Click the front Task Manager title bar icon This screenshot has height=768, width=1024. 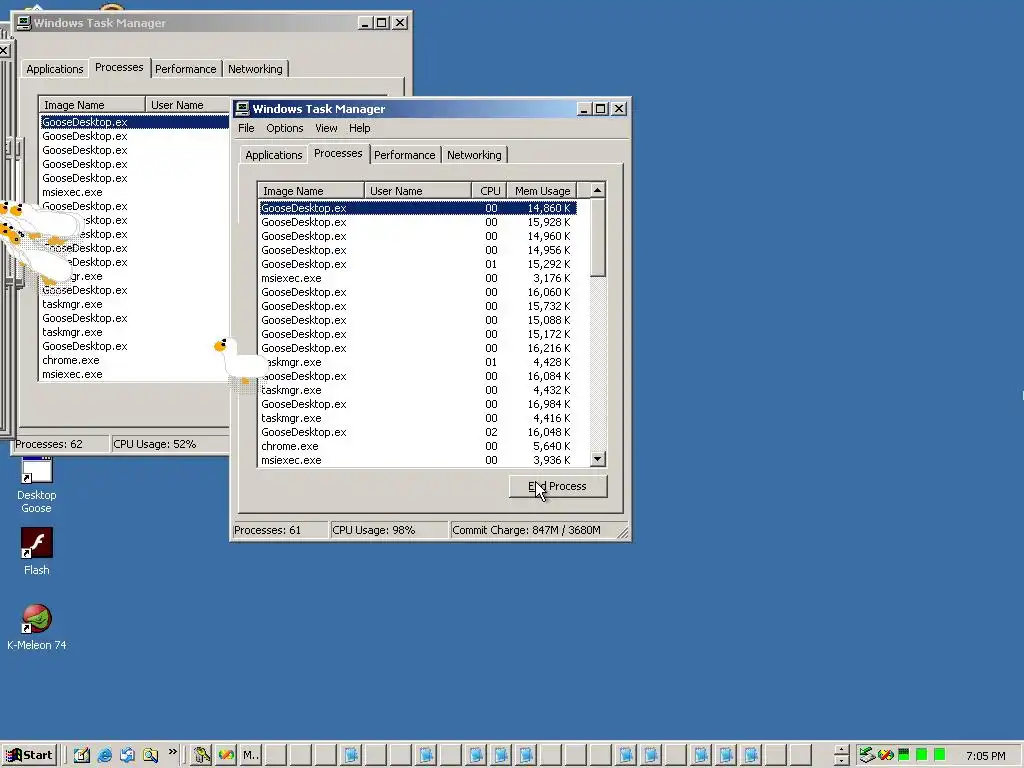click(242, 108)
